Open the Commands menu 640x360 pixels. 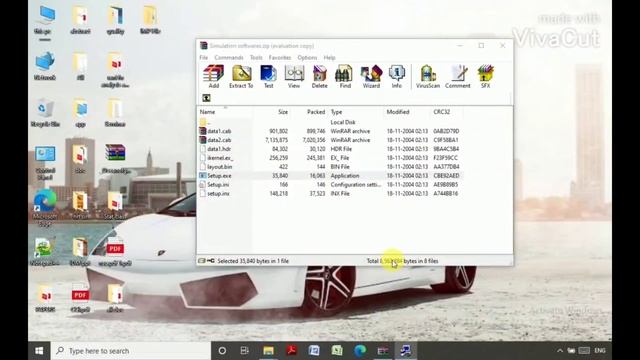point(229,58)
